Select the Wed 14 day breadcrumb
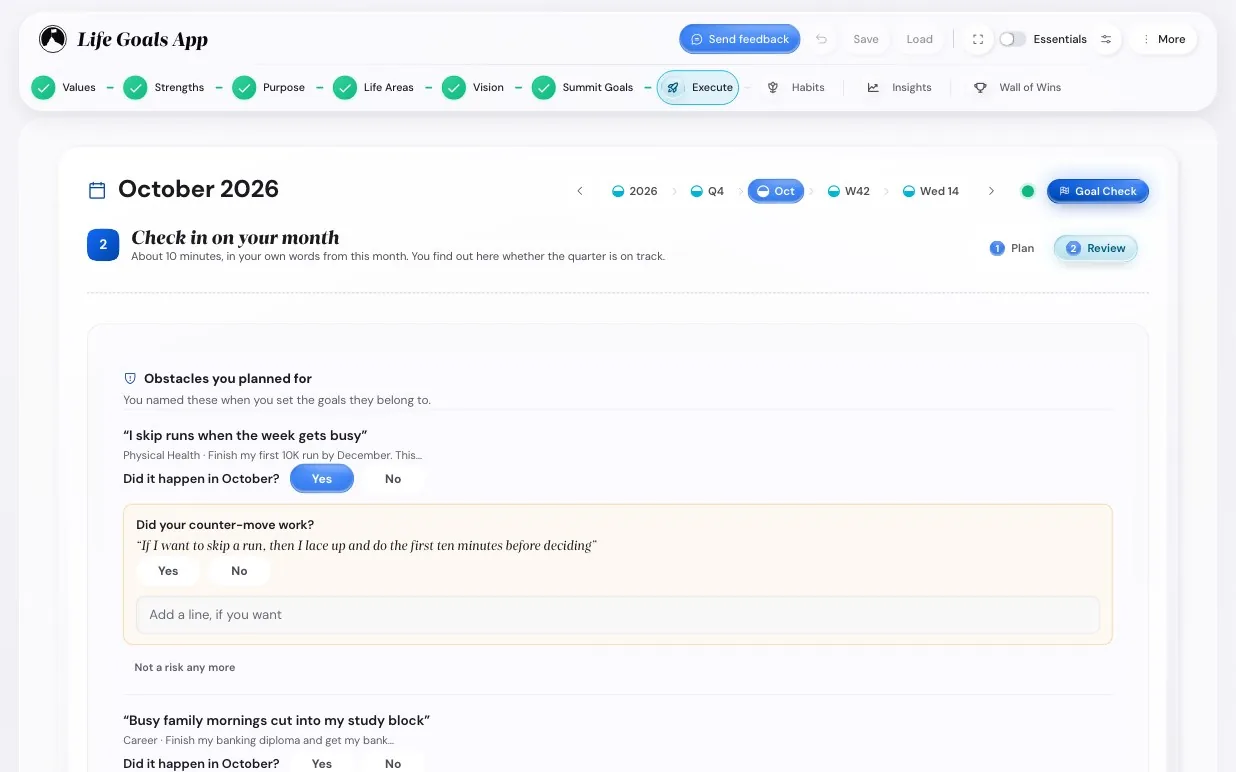 [930, 191]
